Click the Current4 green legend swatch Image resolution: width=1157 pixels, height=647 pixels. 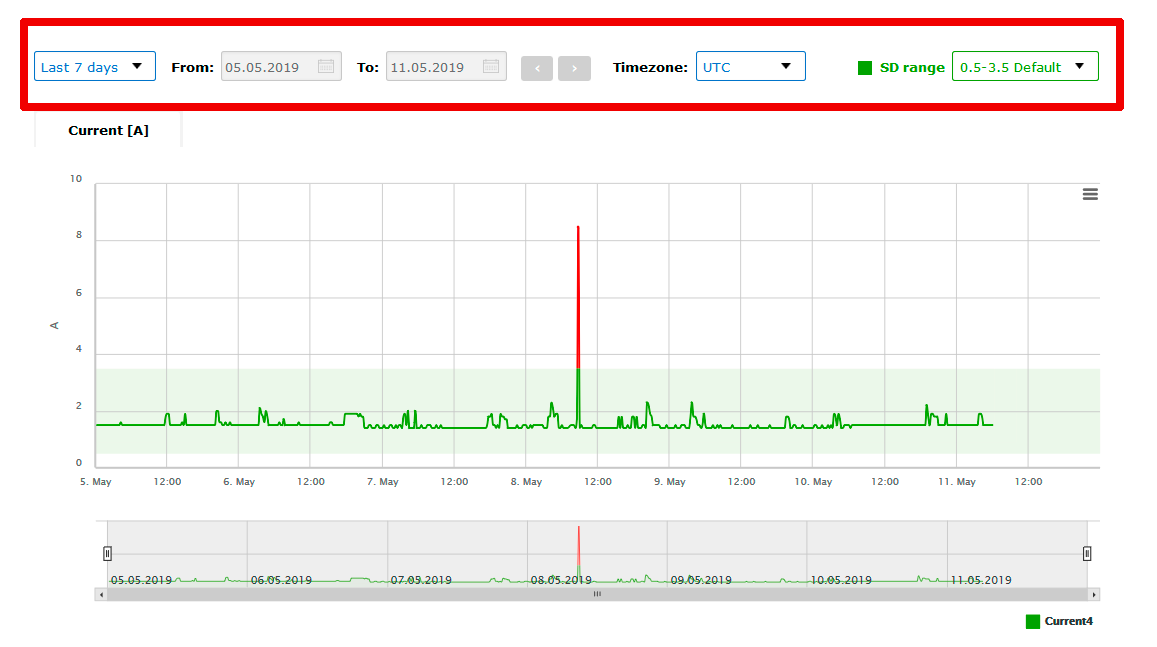click(x=1033, y=622)
